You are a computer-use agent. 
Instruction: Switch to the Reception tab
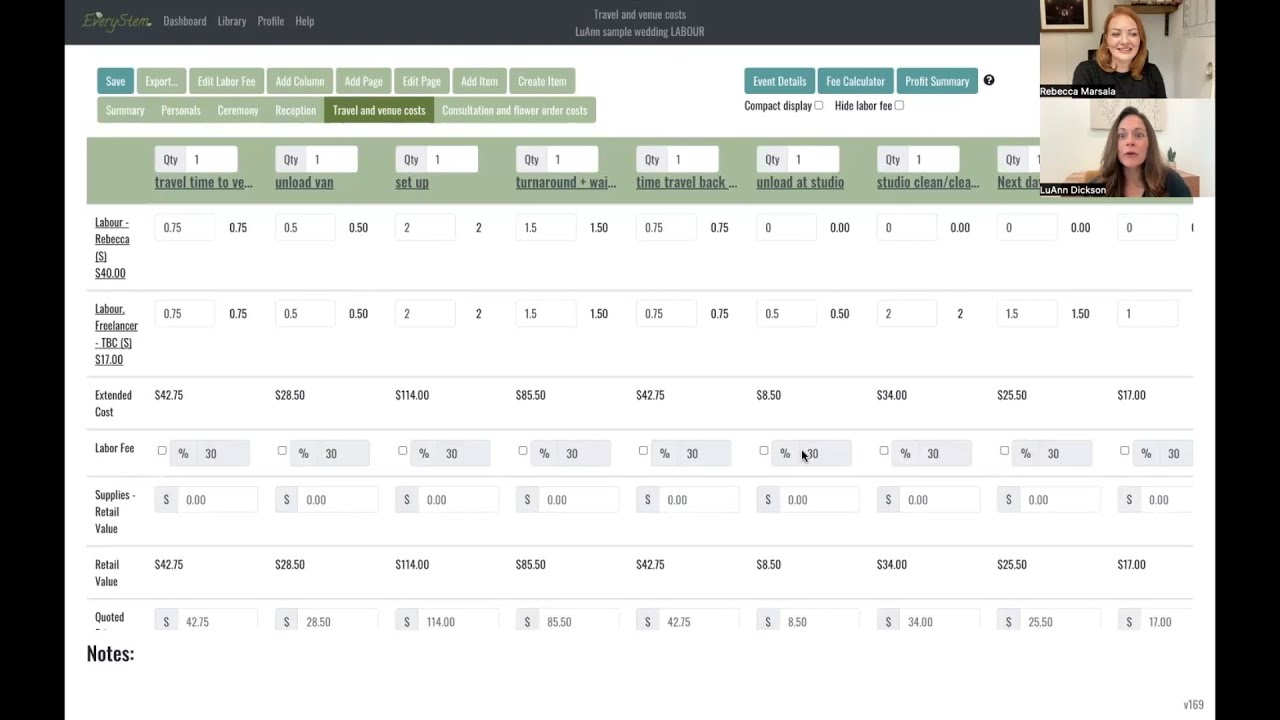pyautogui.click(x=295, y=110)
